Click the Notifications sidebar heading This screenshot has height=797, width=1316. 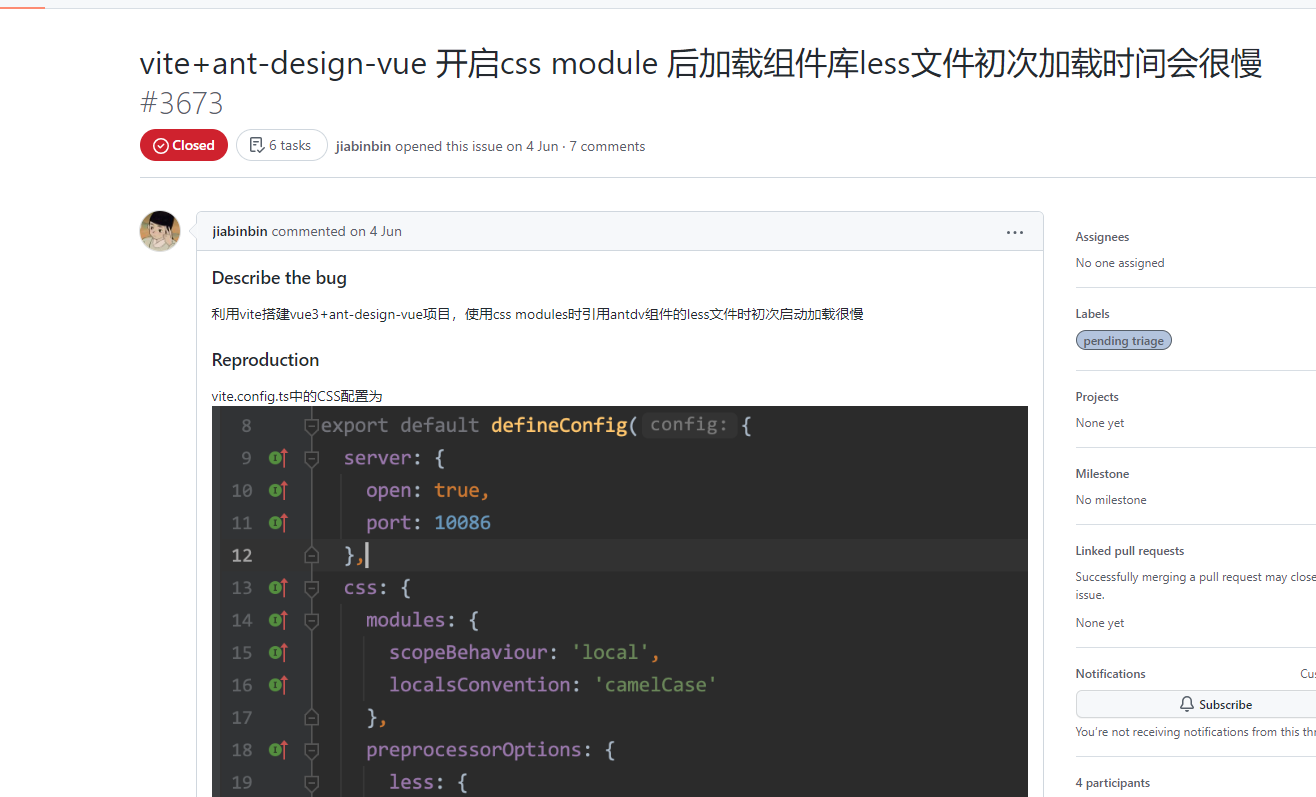1111,674
